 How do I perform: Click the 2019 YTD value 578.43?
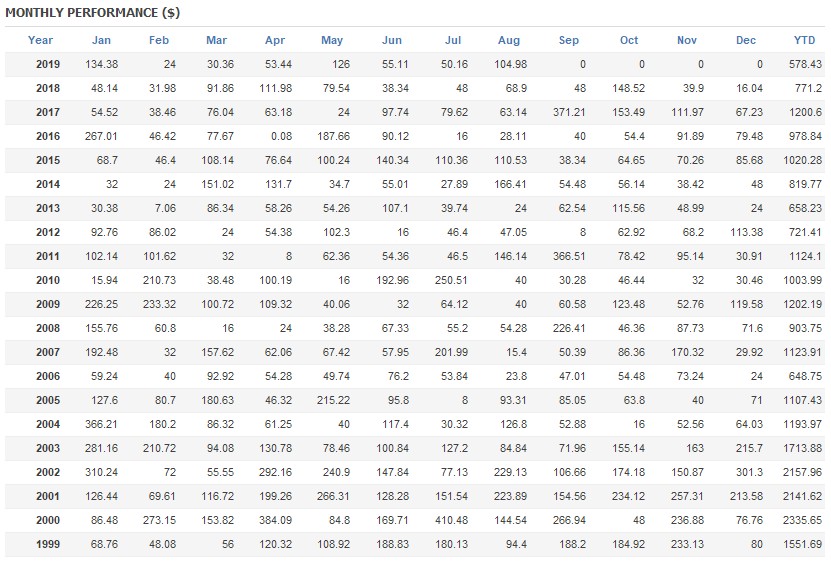[805, 64]
